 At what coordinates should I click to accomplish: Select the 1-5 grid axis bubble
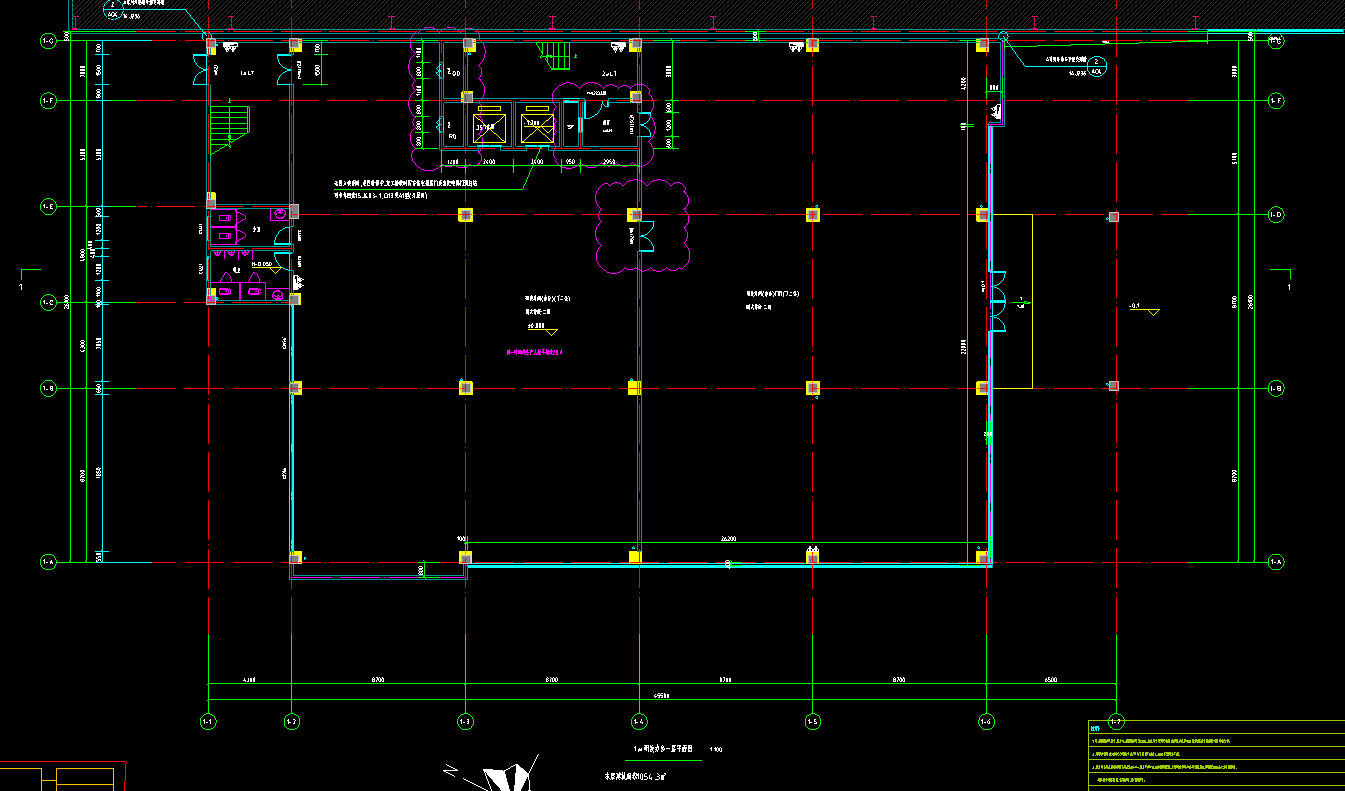(x=813, y=720)
